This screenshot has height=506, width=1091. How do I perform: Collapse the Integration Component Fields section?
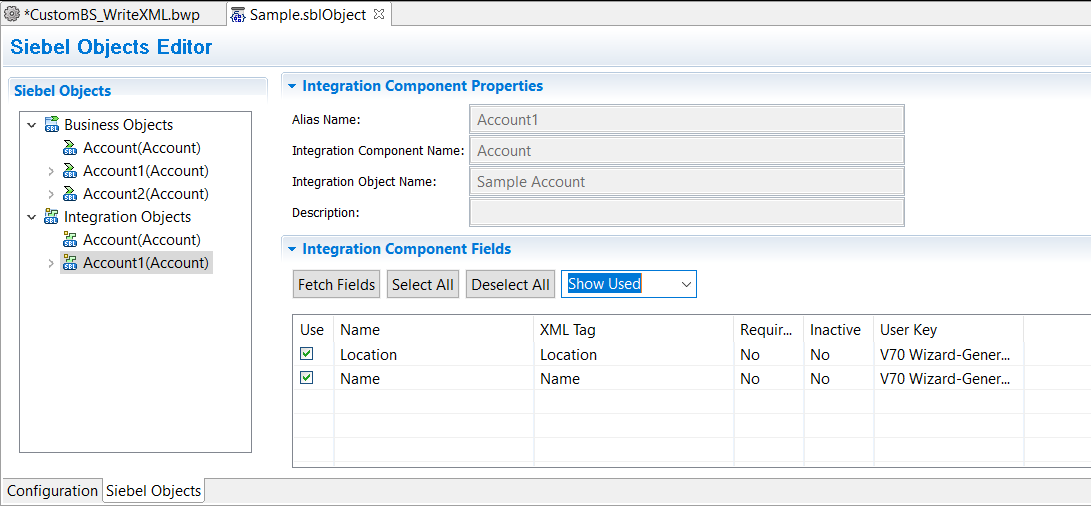pos(292,249)
